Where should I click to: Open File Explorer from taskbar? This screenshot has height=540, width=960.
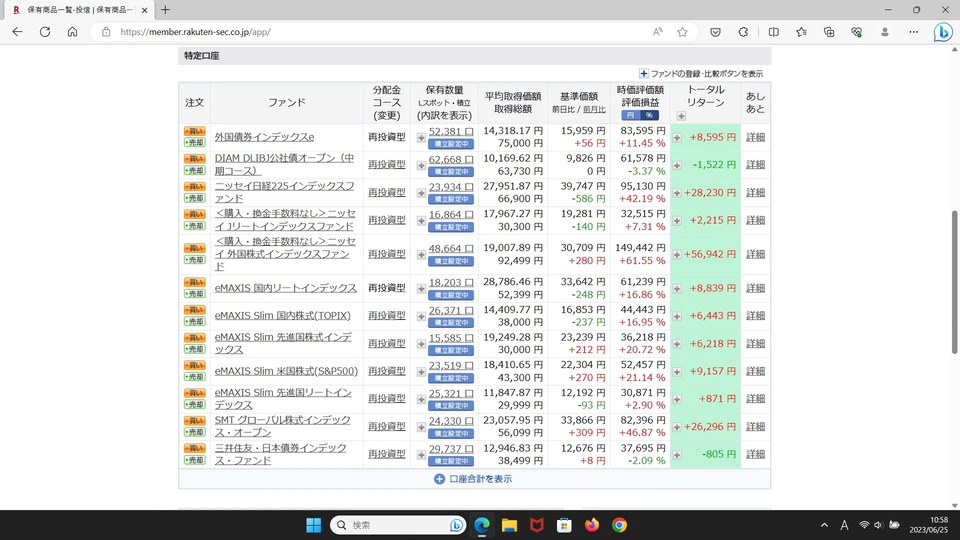pos(509,525)
